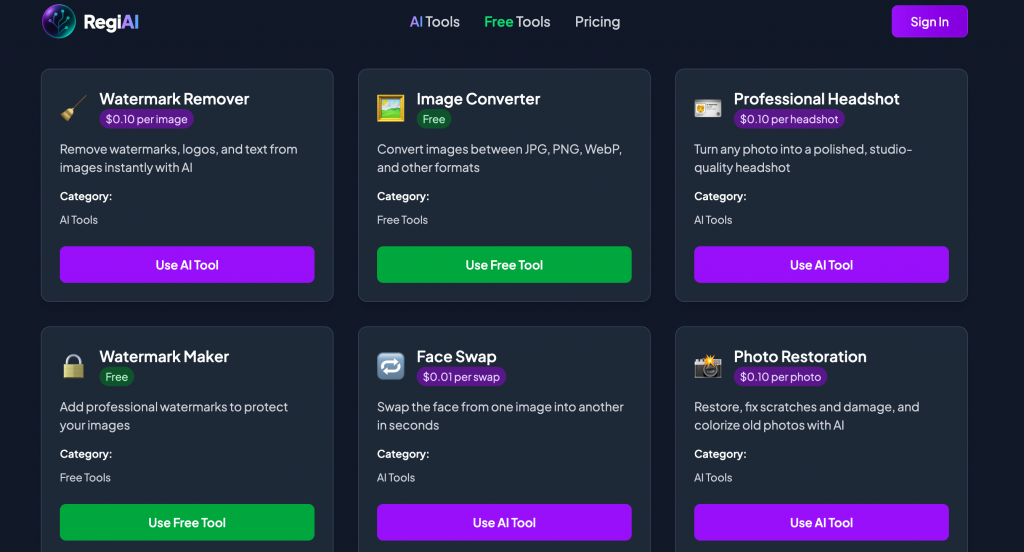Click the 'Swap the face from one image' description

point(500,415)
